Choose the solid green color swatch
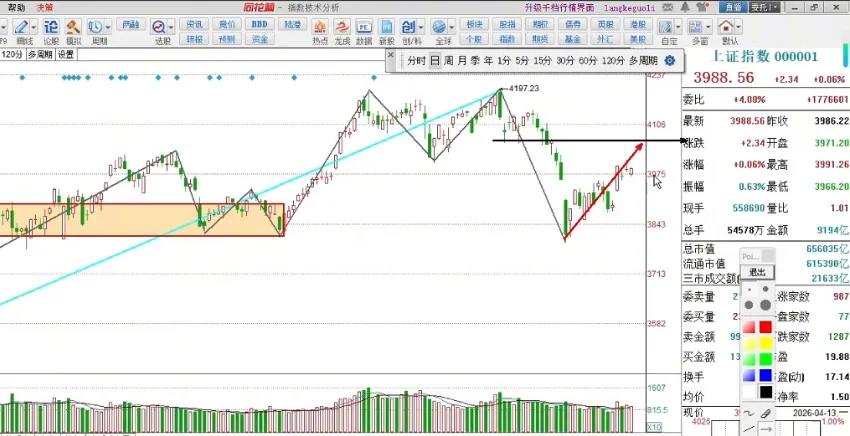Viewport: 850px width, 436px height. (x=765, y=359)
